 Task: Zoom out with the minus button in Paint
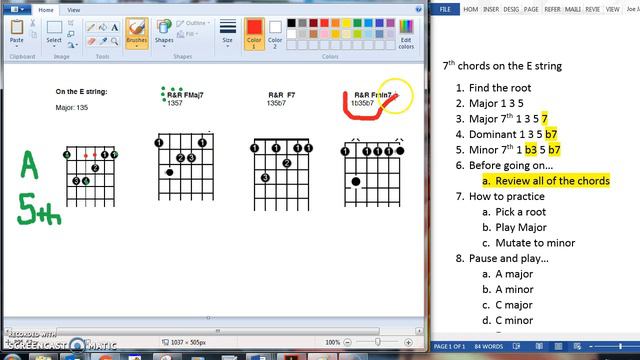347,342
